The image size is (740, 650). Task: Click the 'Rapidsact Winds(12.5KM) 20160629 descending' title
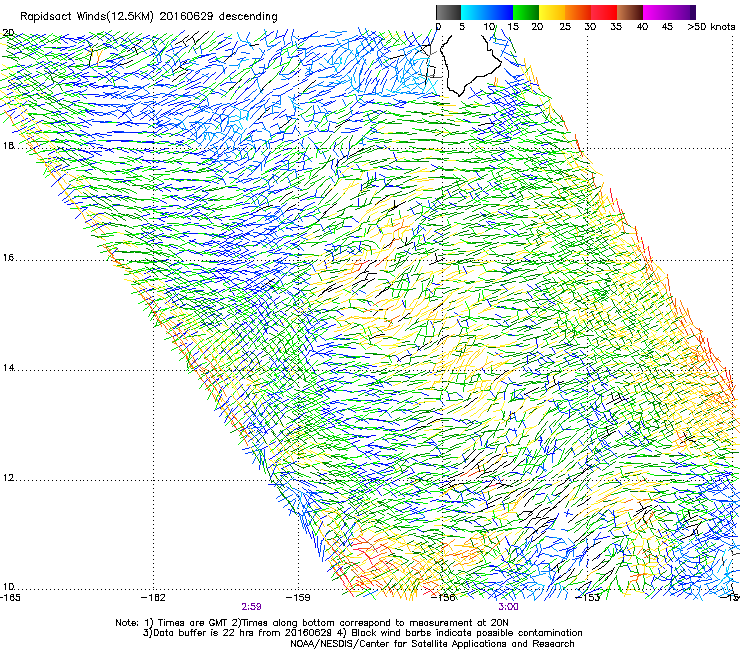(x=149, y=16)
